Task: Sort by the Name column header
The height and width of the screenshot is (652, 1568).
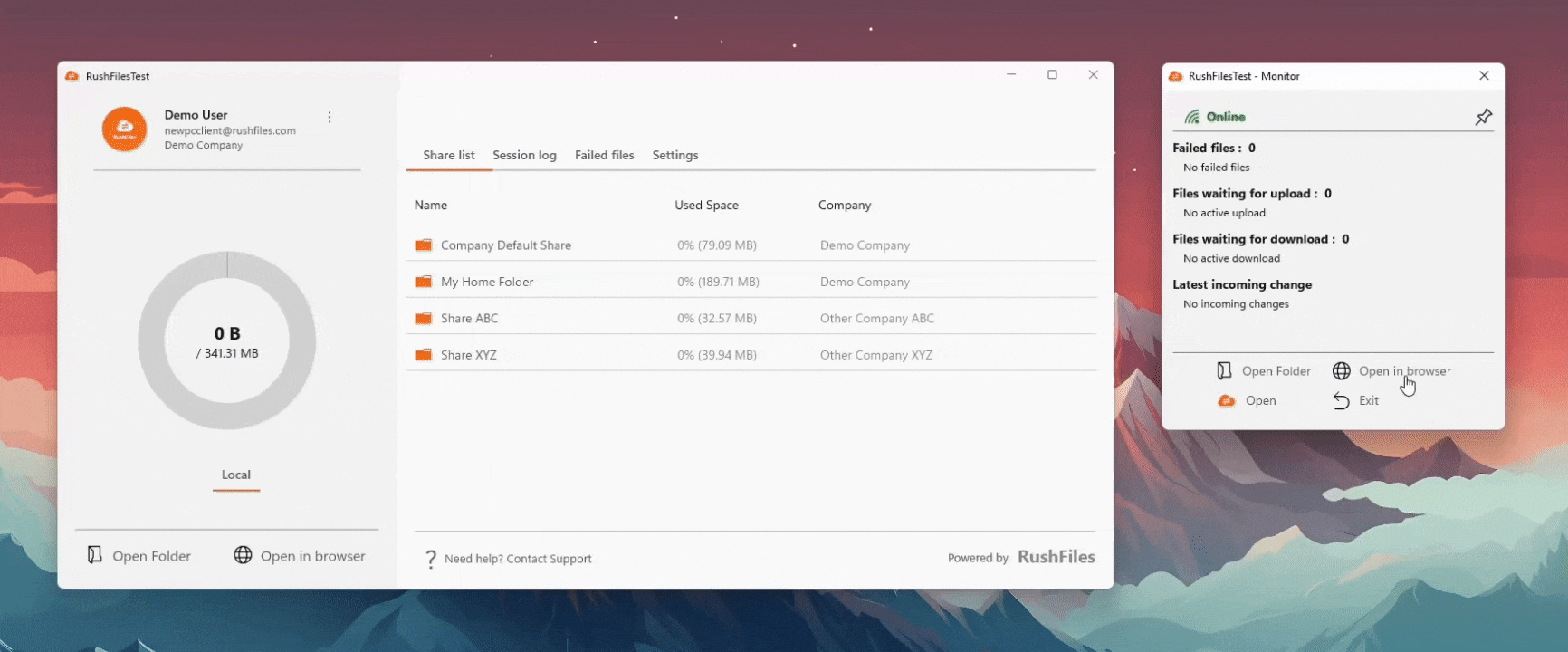Action: pos(431,206)
